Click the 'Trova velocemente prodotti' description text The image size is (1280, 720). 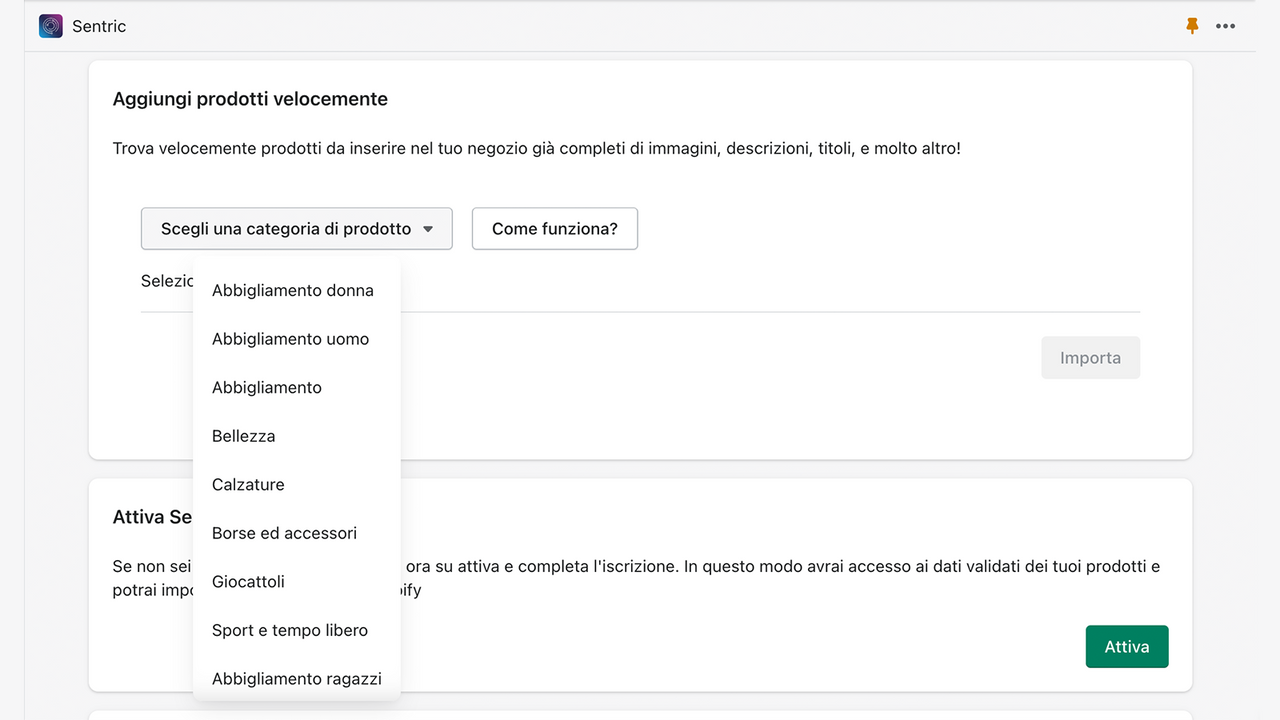[x=537, y=149]
